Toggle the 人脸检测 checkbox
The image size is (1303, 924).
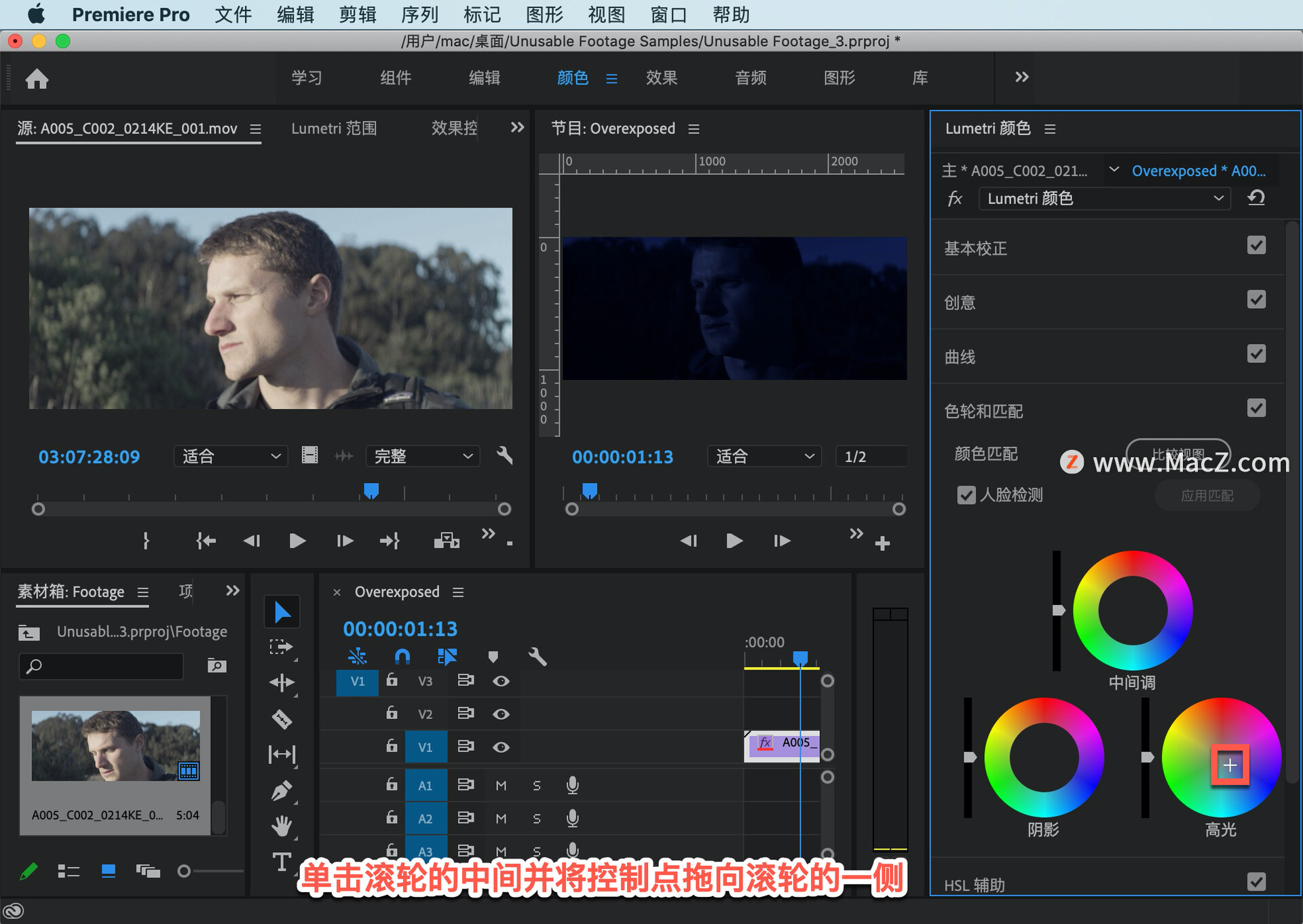click(x=966, y=495)
